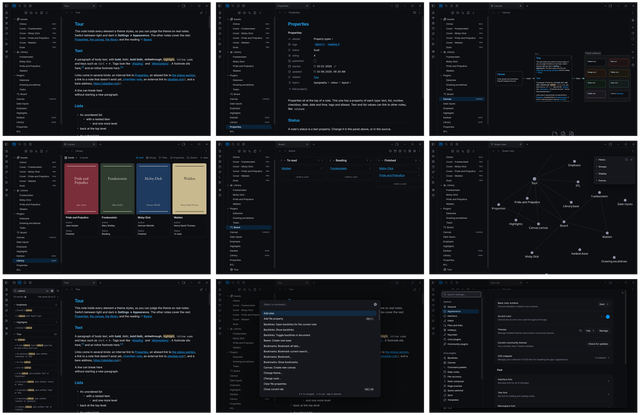Open the blue Moby-Dick book cover card

[153, 189]
